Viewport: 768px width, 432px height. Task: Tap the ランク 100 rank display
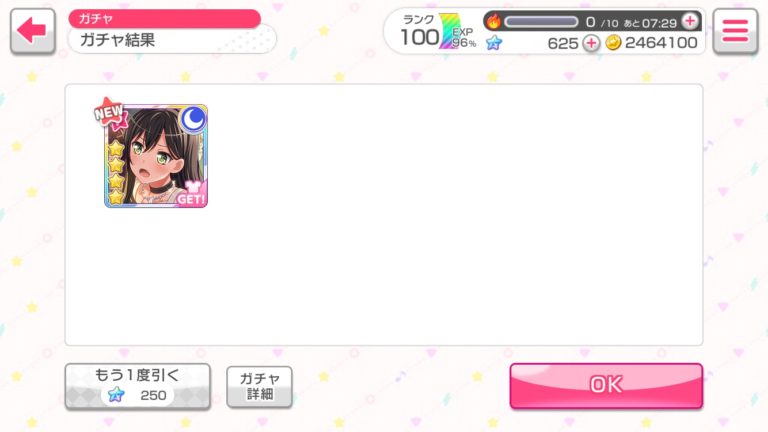pos(420,31)
